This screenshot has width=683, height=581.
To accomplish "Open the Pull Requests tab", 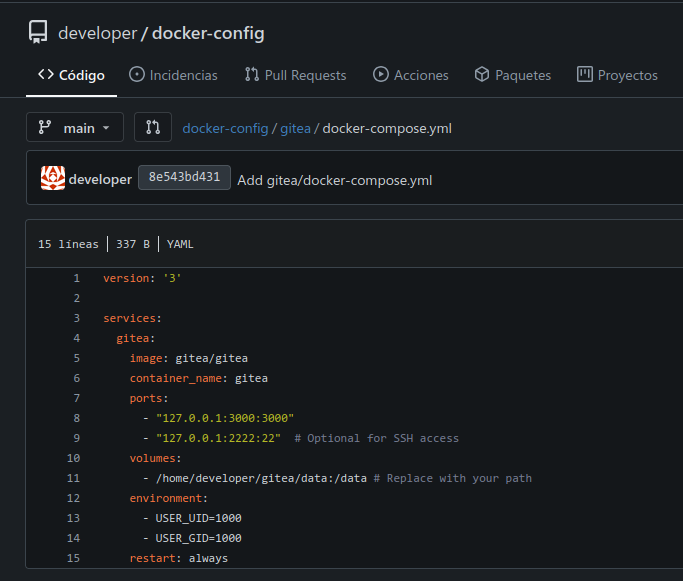I will click(x=295, y=75).
